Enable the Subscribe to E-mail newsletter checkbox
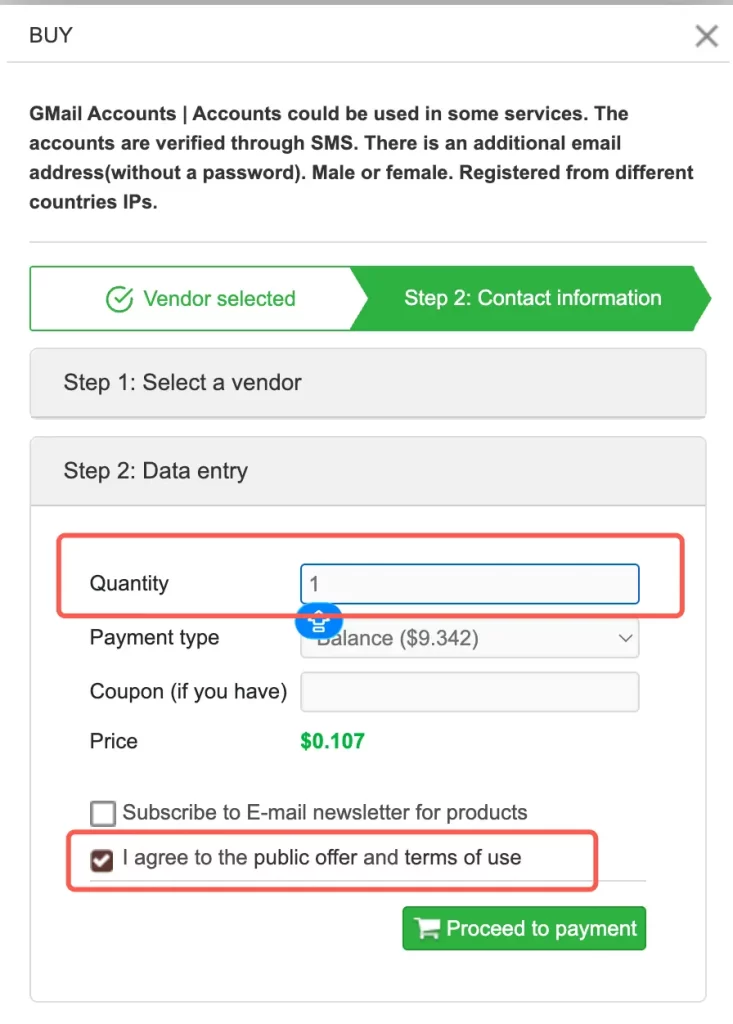Screen dimensions: 733x1024 102,813
